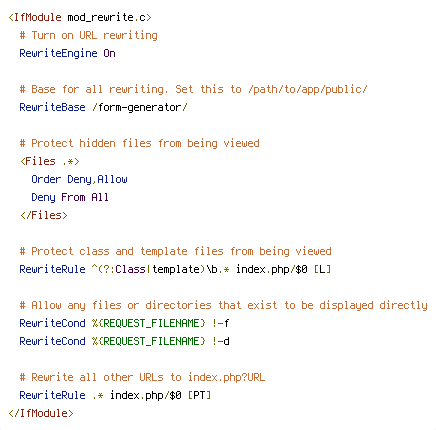The image size is (436, 430).
Task: Click the opening IfModule mod_rewrite.c tag
Action: pyautogui.click(x=80, y=17)
